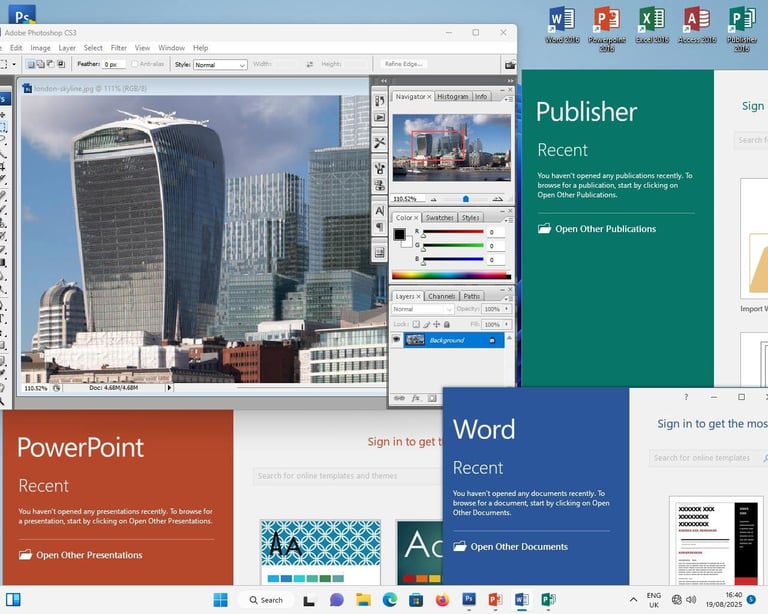The width and height of the screenshot is (768, 614).
Task: Click the Feather value input field
Action: point(114,64)
